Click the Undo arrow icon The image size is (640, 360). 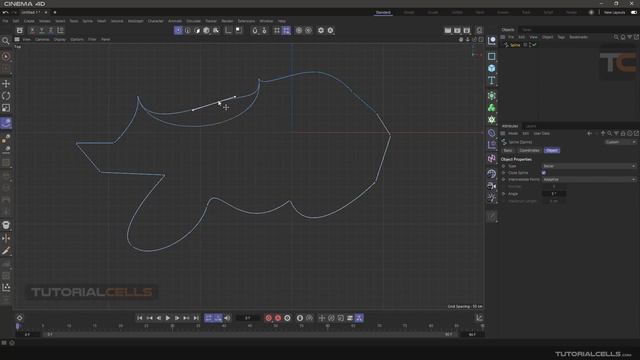pos(6,13)
